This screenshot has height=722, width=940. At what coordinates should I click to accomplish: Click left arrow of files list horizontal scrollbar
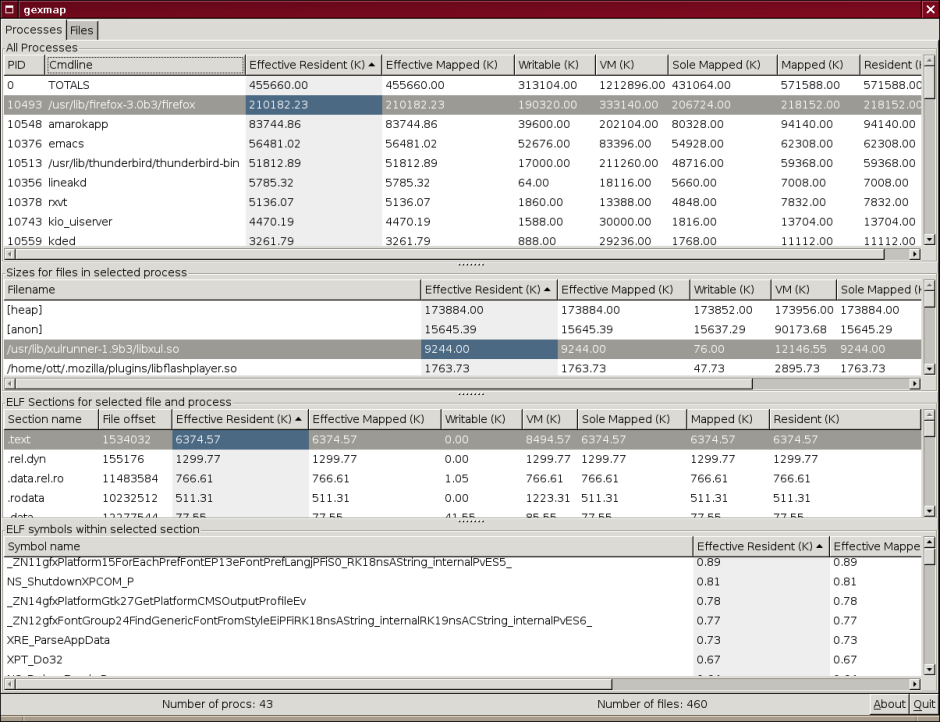click(x=9, y=384)
